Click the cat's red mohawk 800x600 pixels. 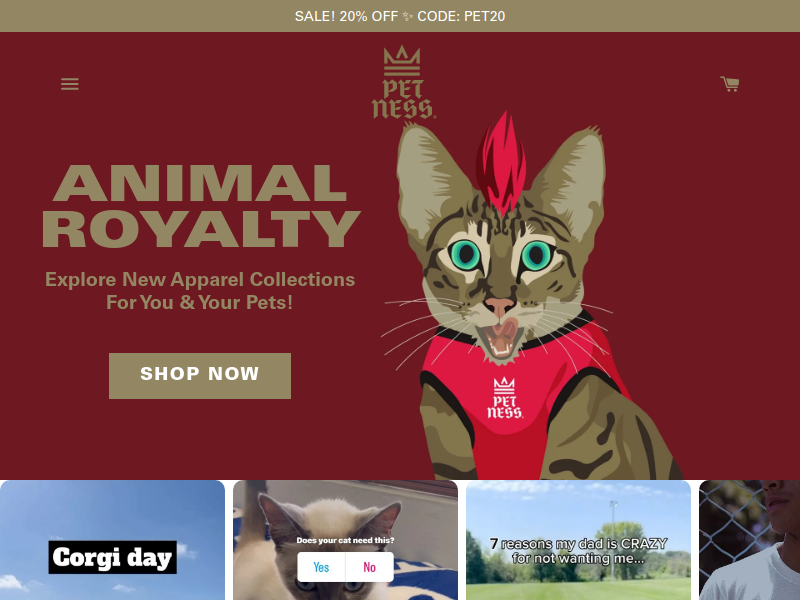501,163
